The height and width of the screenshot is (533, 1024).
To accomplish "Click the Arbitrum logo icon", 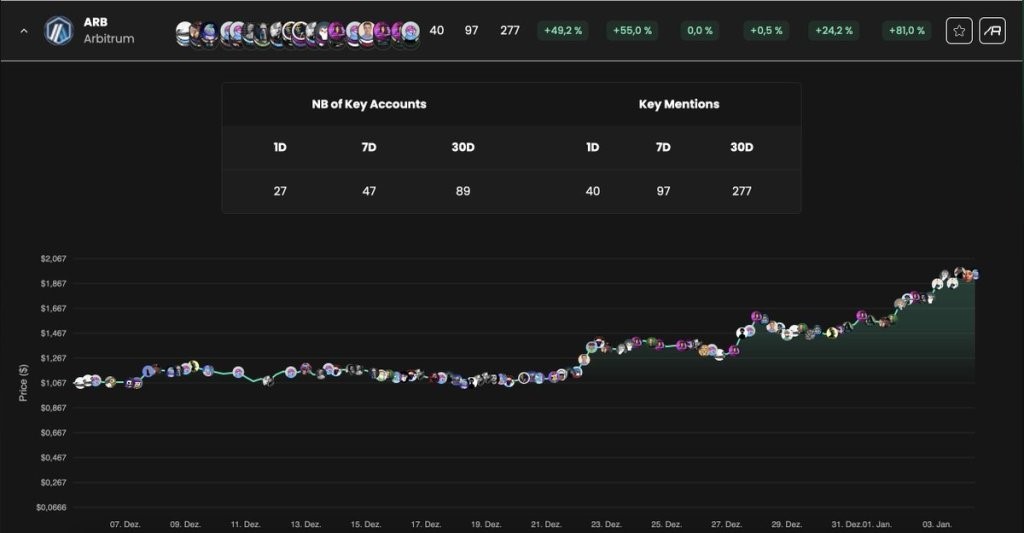I will pos(59,31).
